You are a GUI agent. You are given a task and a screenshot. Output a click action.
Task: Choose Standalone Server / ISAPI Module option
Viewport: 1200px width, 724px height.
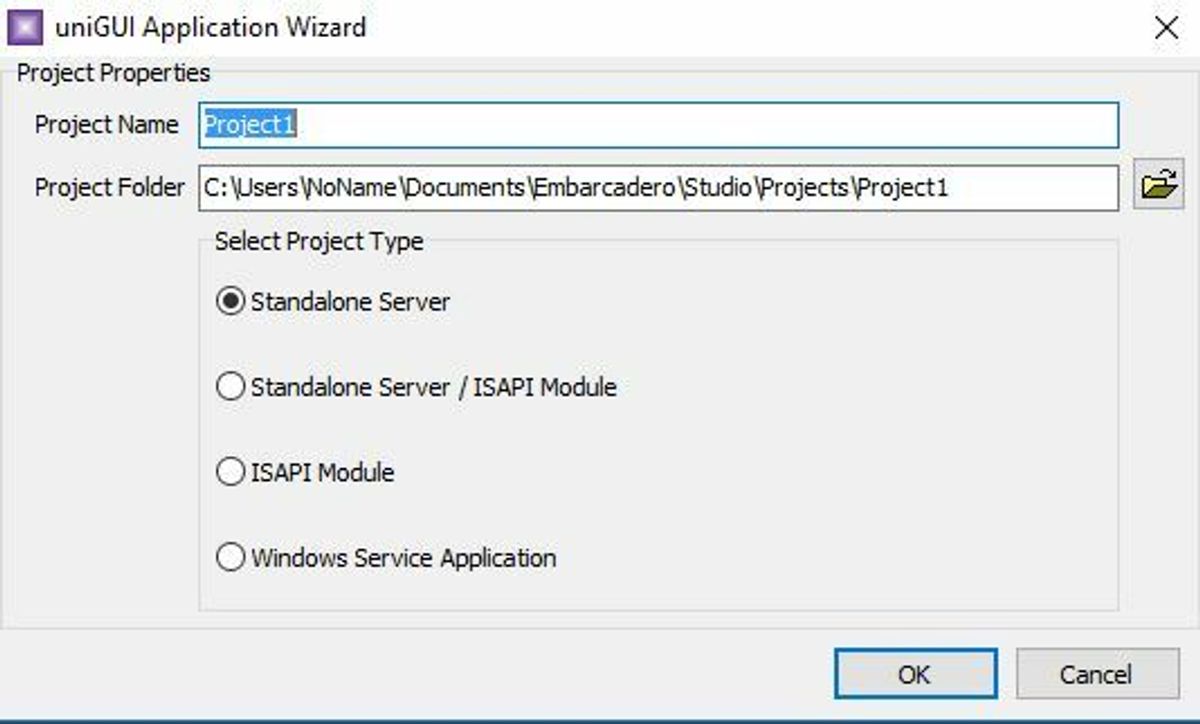click(x=229, y=385)
